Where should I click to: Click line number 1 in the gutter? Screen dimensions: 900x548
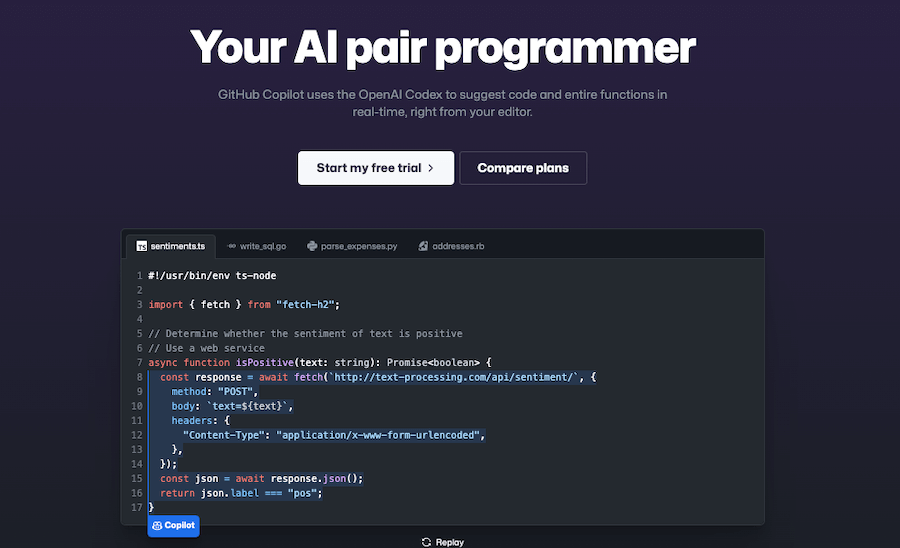pyautogui.click(x=139, y=276)
